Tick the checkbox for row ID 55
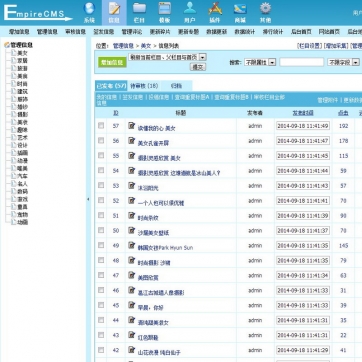The height and width of the screenshot is (362, 362). 101,156
